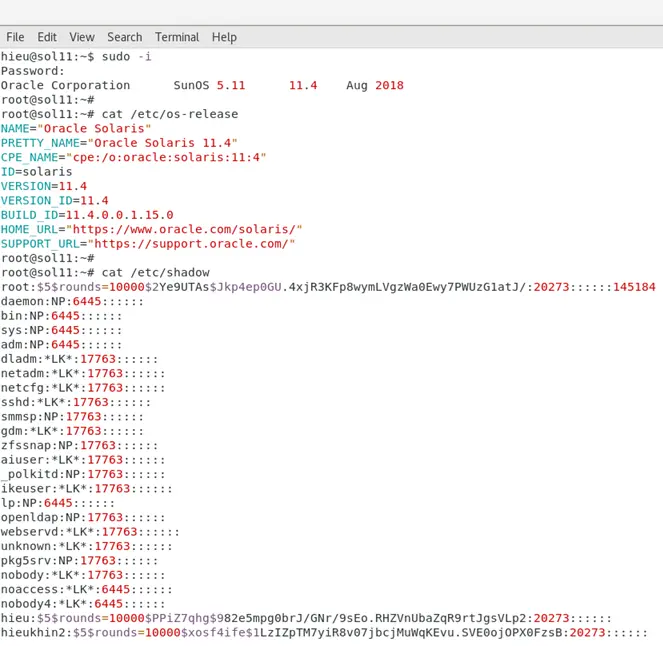Click the 'cat /etc/os-release' command
Screen dimensions: 663x646
point(170,114)
